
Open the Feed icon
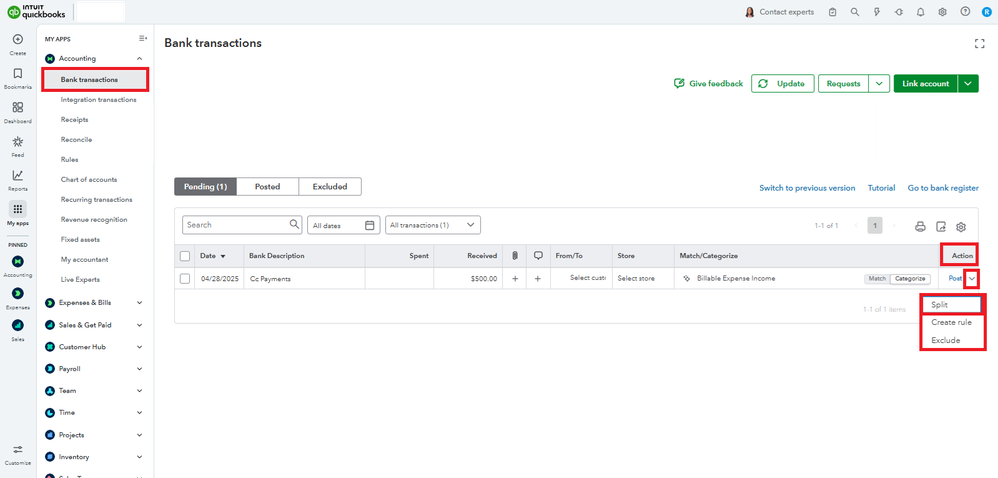(x=18, y=141)
